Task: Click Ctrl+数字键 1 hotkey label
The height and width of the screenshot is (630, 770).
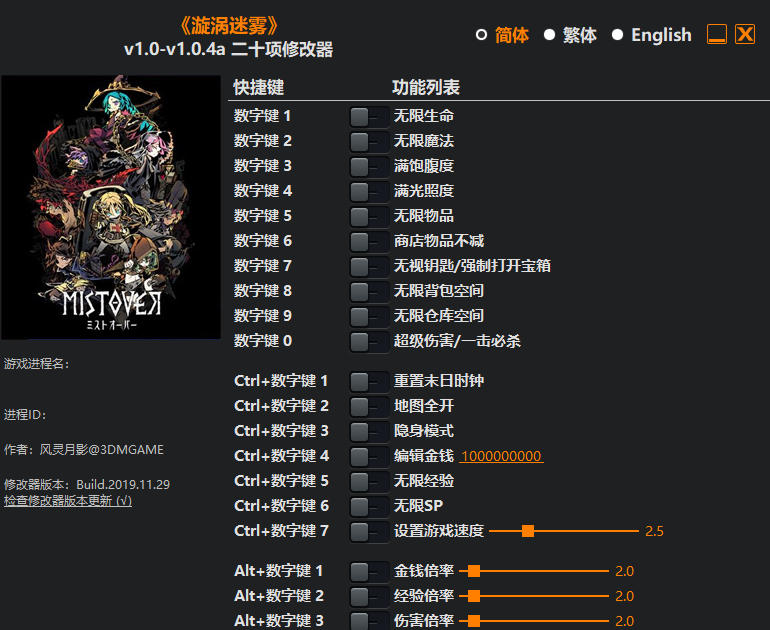Action: point(281,381)
